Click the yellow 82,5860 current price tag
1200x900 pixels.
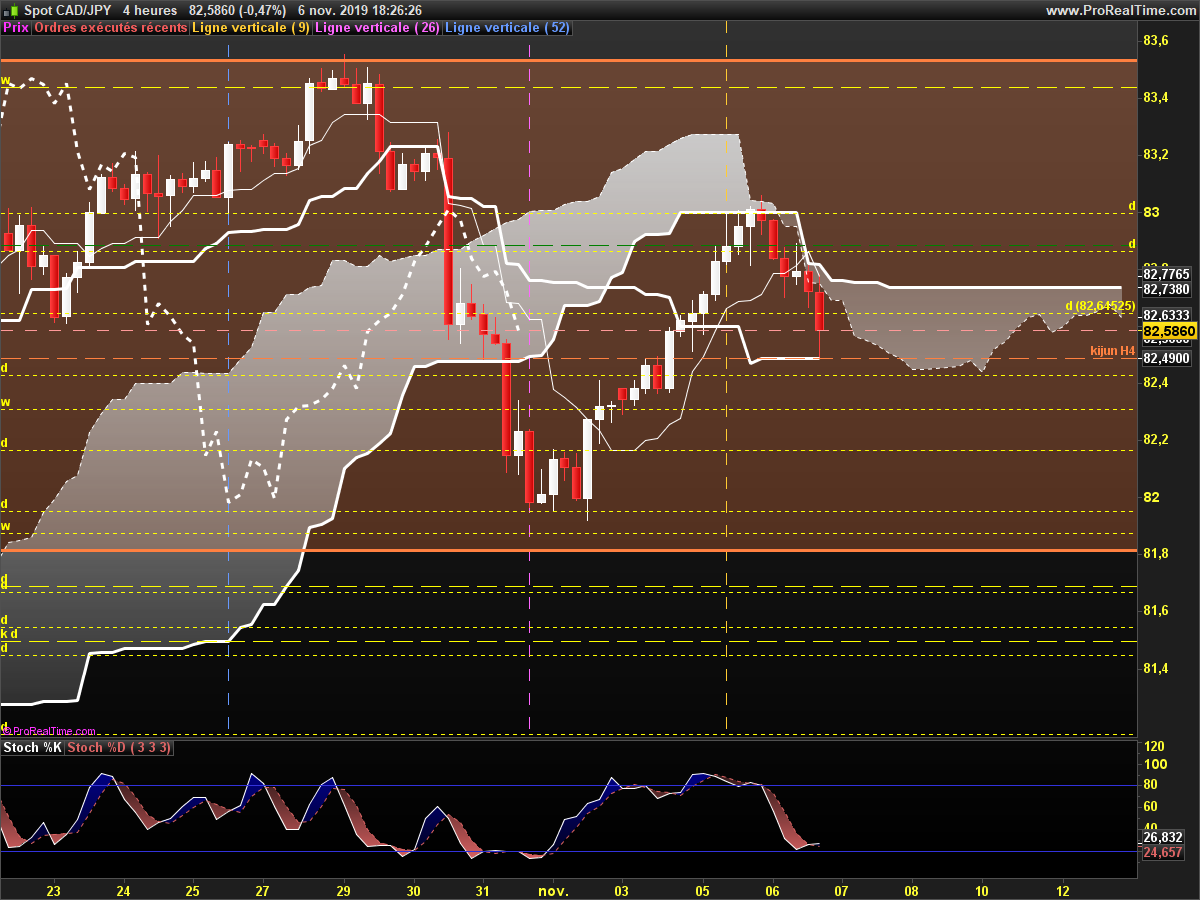(x=1169, y=331)
